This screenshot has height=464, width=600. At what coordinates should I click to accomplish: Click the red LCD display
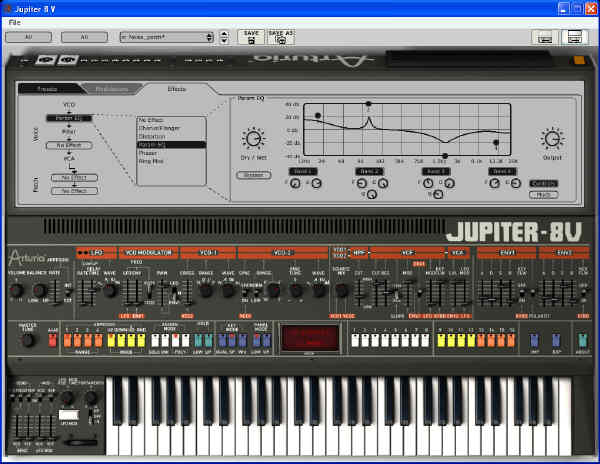click(310, 338)
